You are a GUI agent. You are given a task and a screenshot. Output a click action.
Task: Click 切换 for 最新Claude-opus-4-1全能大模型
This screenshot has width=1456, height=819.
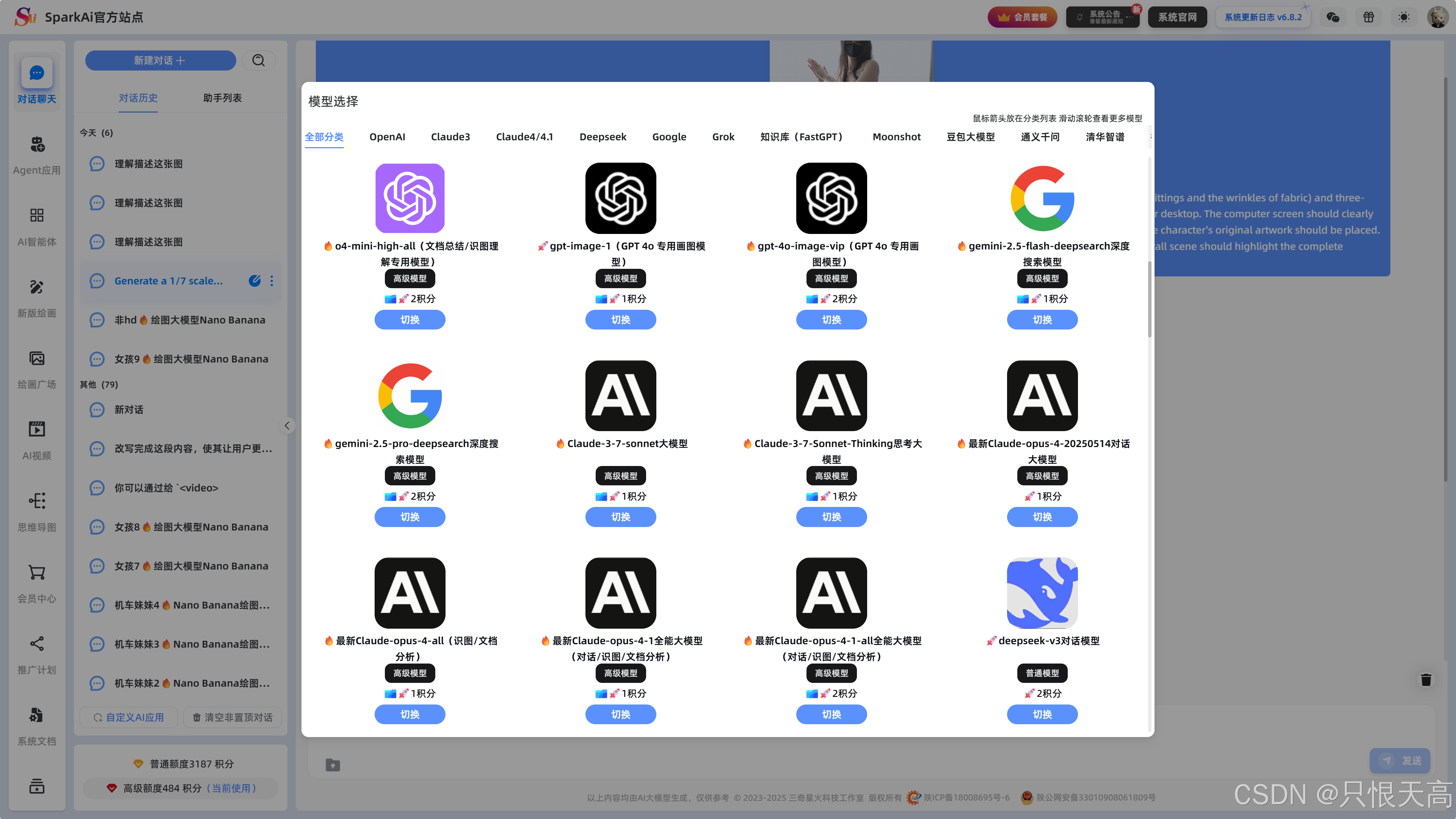tap(621, 714)
